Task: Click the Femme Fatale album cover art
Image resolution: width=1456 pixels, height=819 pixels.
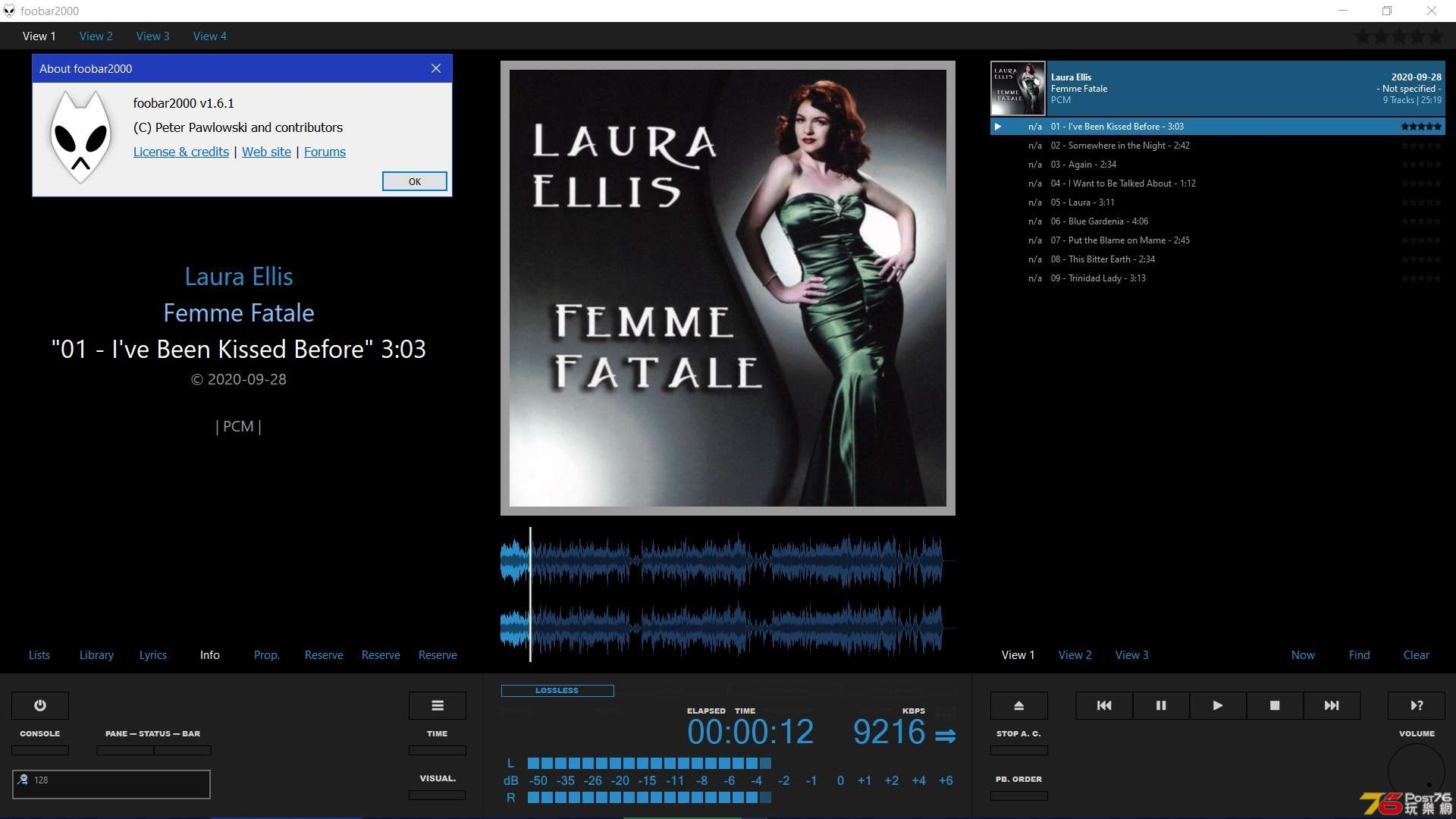Action: pyautogui.click(x=728, y=288)
